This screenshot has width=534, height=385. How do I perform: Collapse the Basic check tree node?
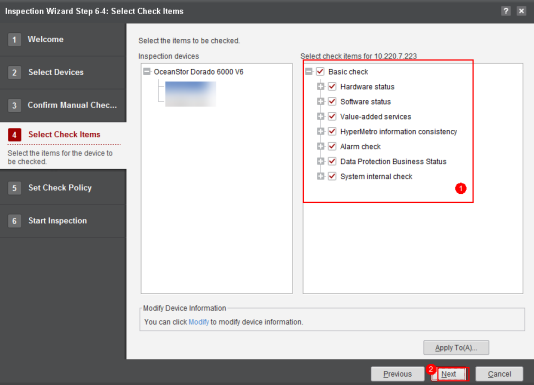(x=309, y=72)
